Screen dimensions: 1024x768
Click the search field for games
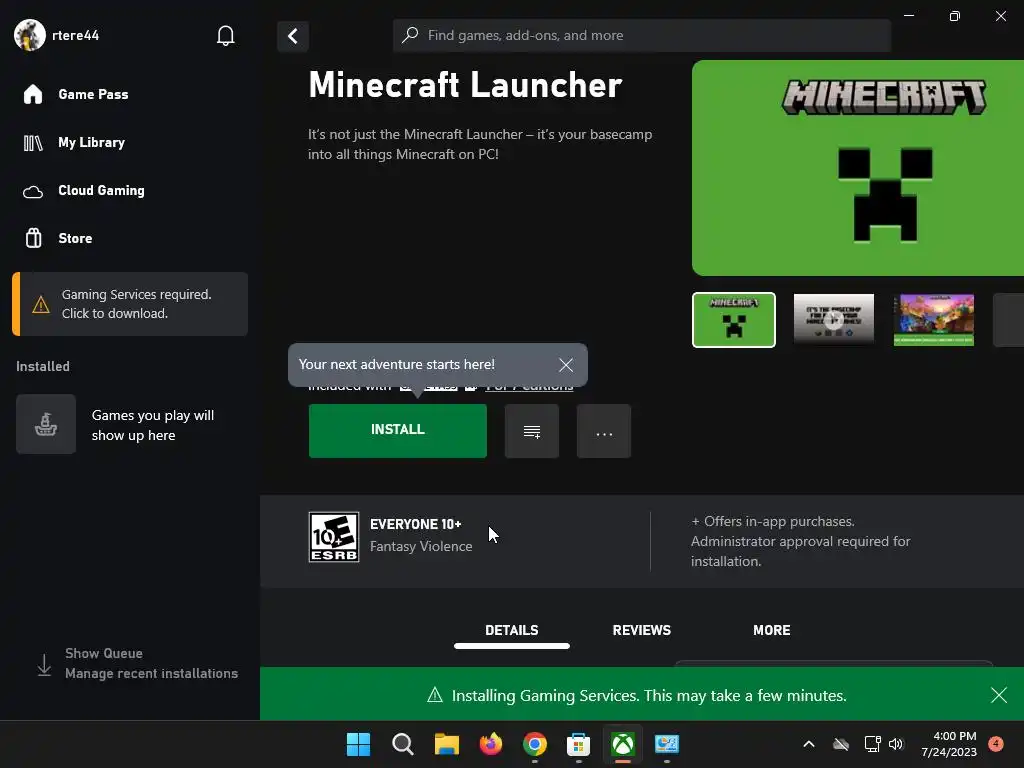tap(641, 35)
